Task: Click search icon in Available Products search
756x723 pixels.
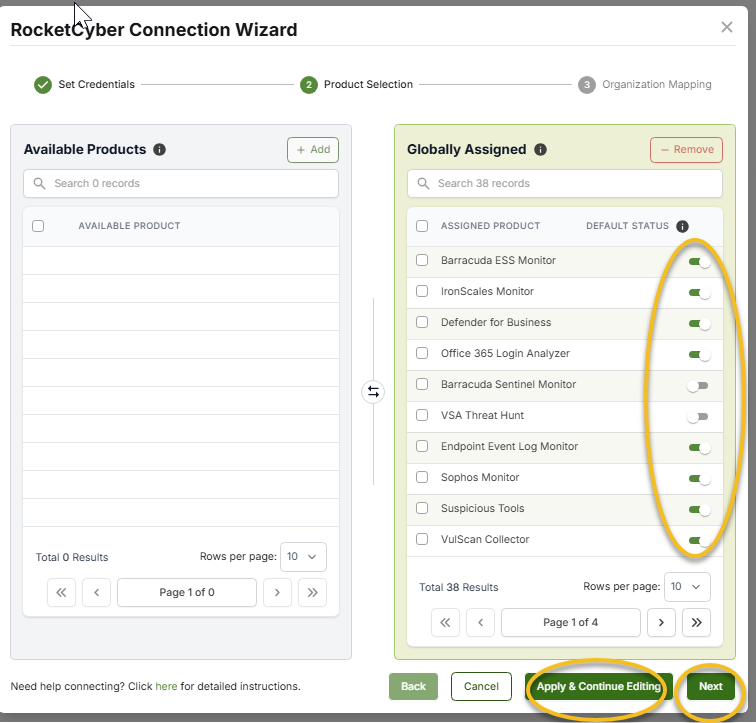Action: [x=40, y=184]
